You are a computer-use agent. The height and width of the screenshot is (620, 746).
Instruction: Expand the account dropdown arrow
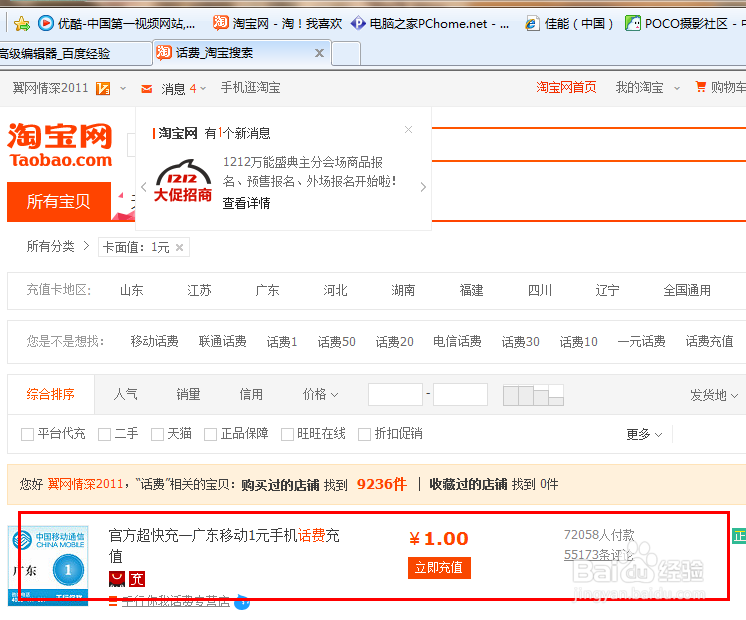click(x=123, y=89)
